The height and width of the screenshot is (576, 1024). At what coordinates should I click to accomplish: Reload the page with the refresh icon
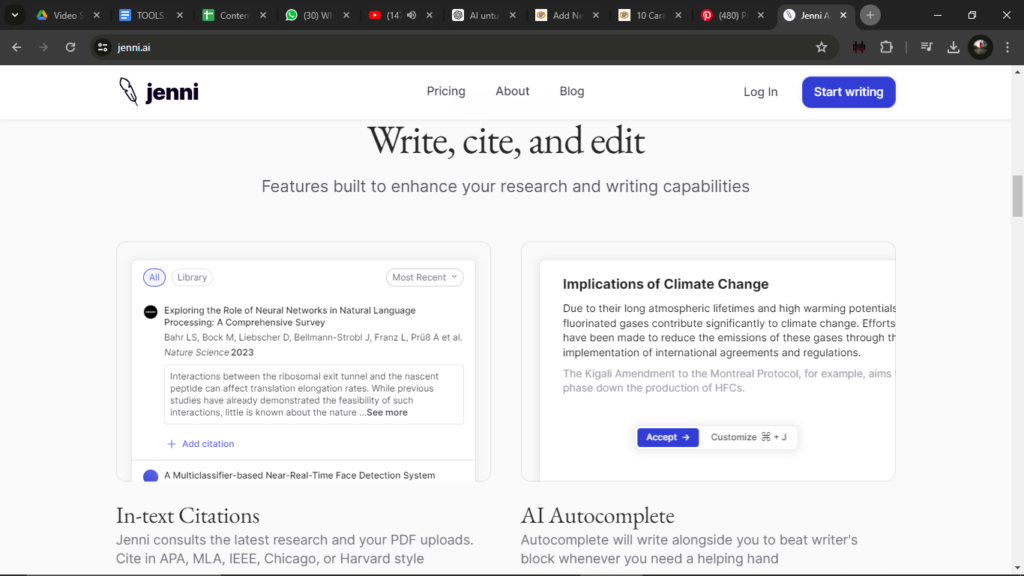pos(70,47)
